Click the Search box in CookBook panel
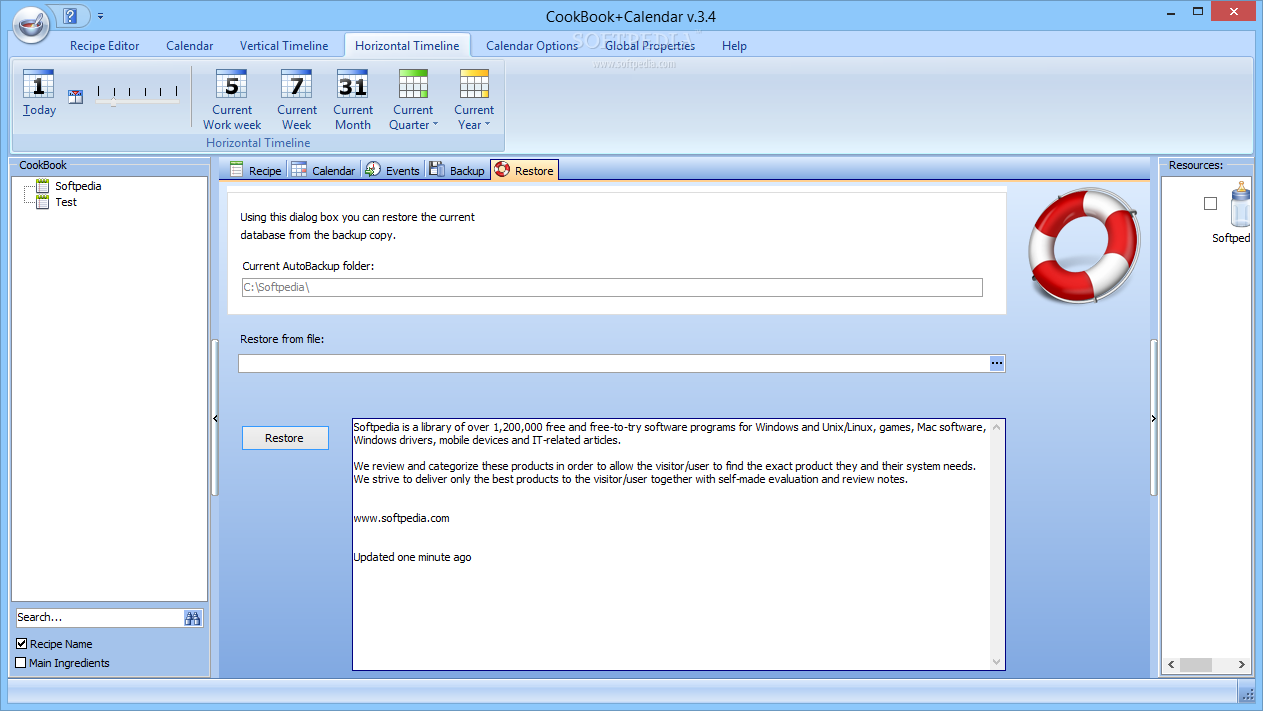 tap(99, 618)
